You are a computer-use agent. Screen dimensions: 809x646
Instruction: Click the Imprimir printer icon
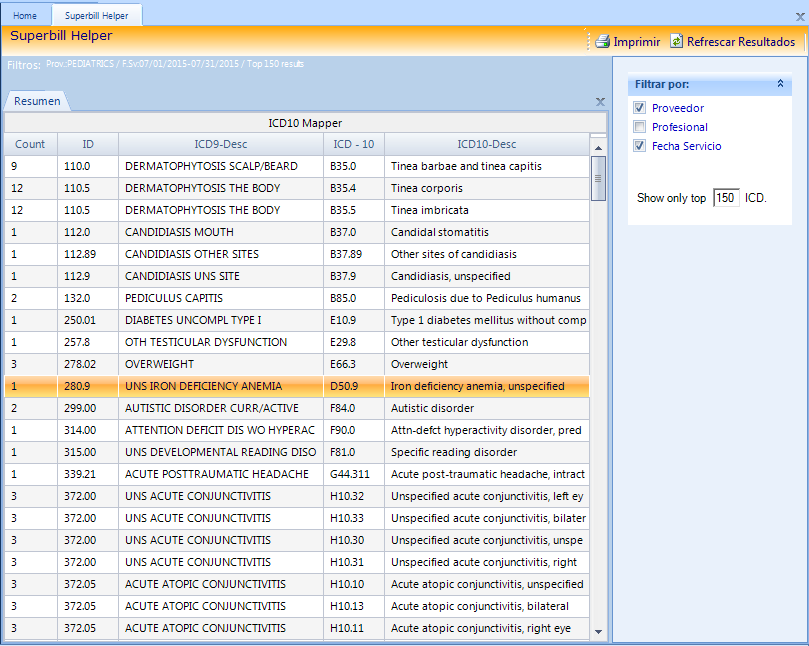pos(602,42)
